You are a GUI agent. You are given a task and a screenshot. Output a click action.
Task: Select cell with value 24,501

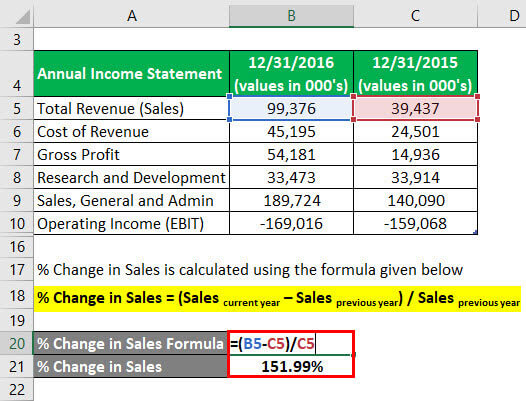coord(415,132)
